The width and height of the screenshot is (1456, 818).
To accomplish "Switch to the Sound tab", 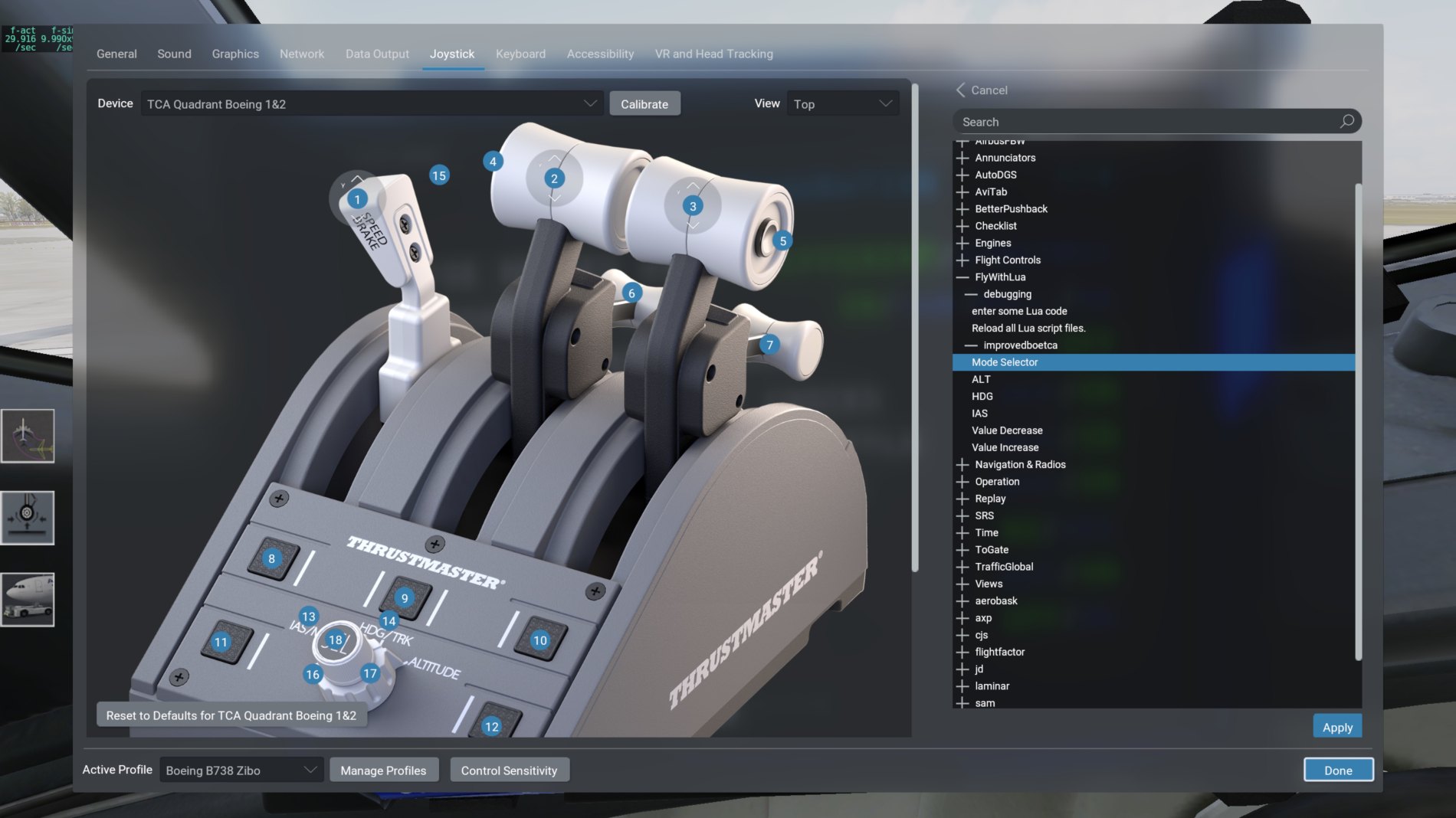I will [174, 54].
